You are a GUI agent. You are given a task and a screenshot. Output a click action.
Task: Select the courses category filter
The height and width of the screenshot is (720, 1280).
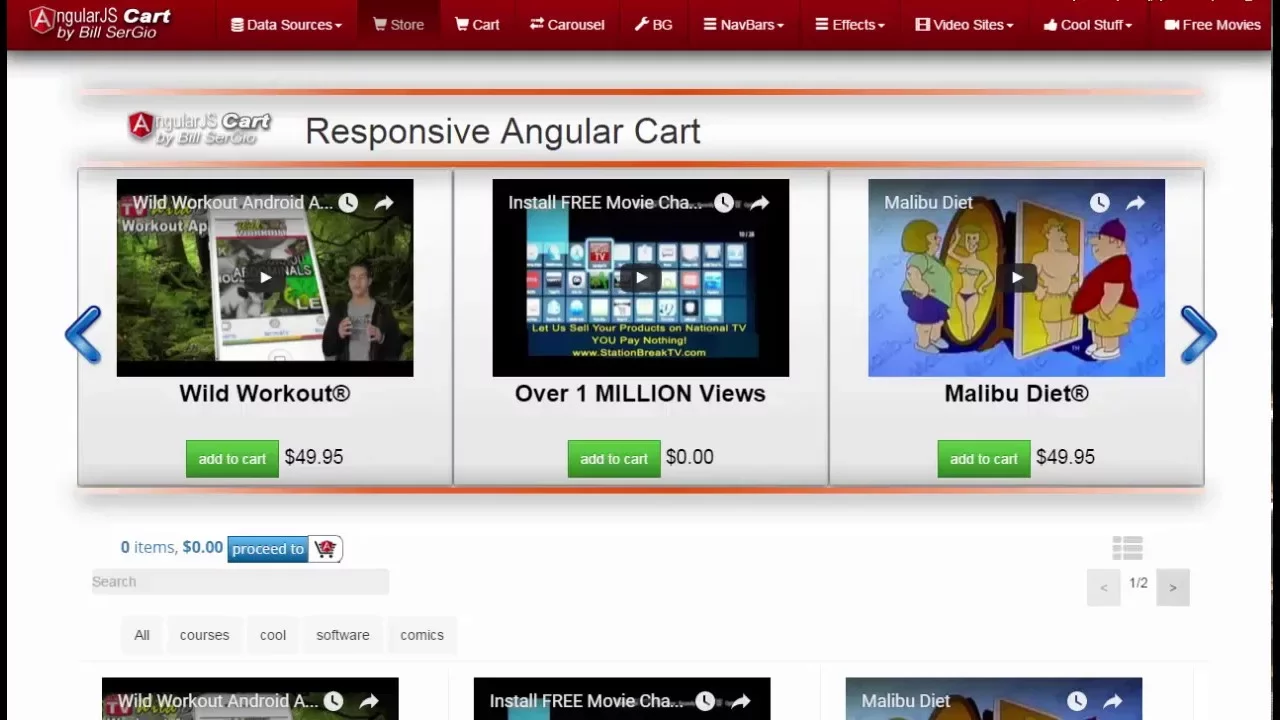[x=204, y=635]
